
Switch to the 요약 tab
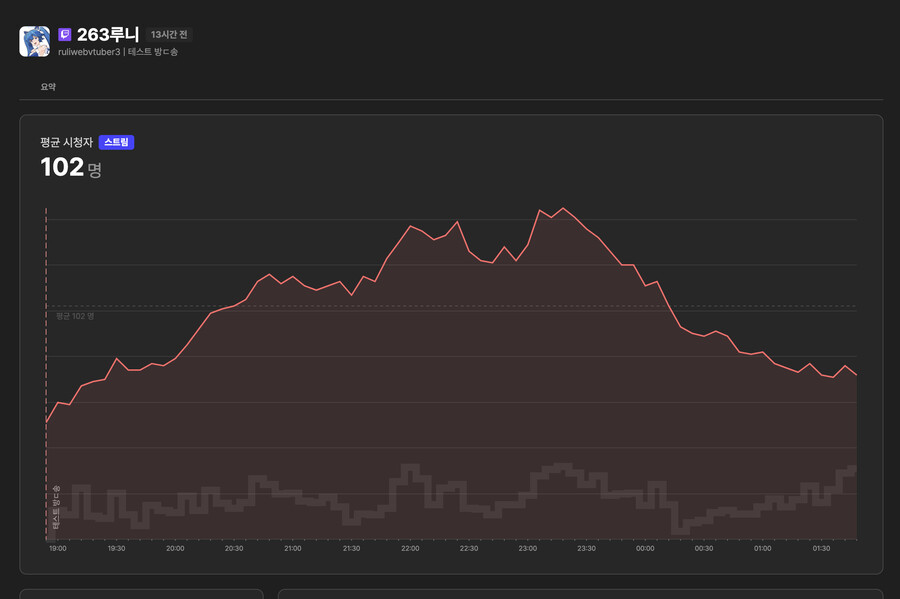click(48, 87)
